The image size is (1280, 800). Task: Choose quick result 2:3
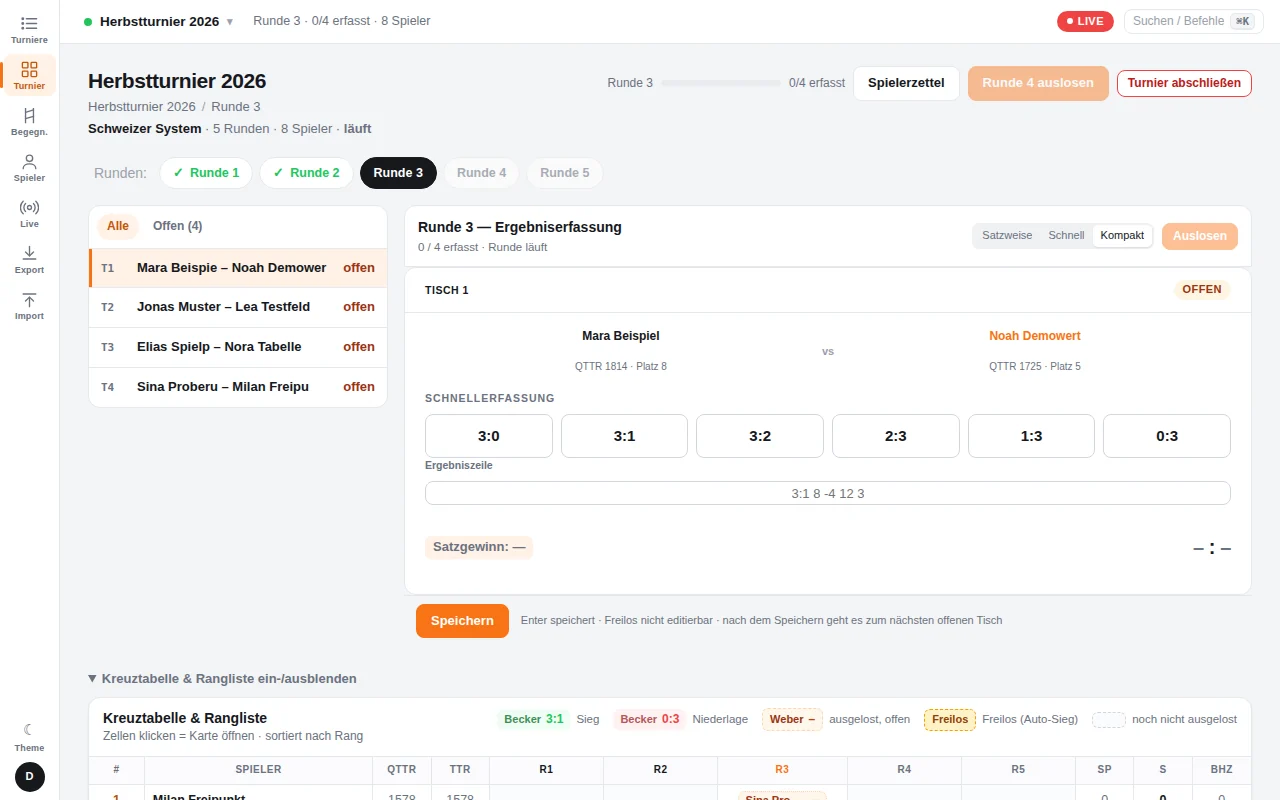pos(896,436)
